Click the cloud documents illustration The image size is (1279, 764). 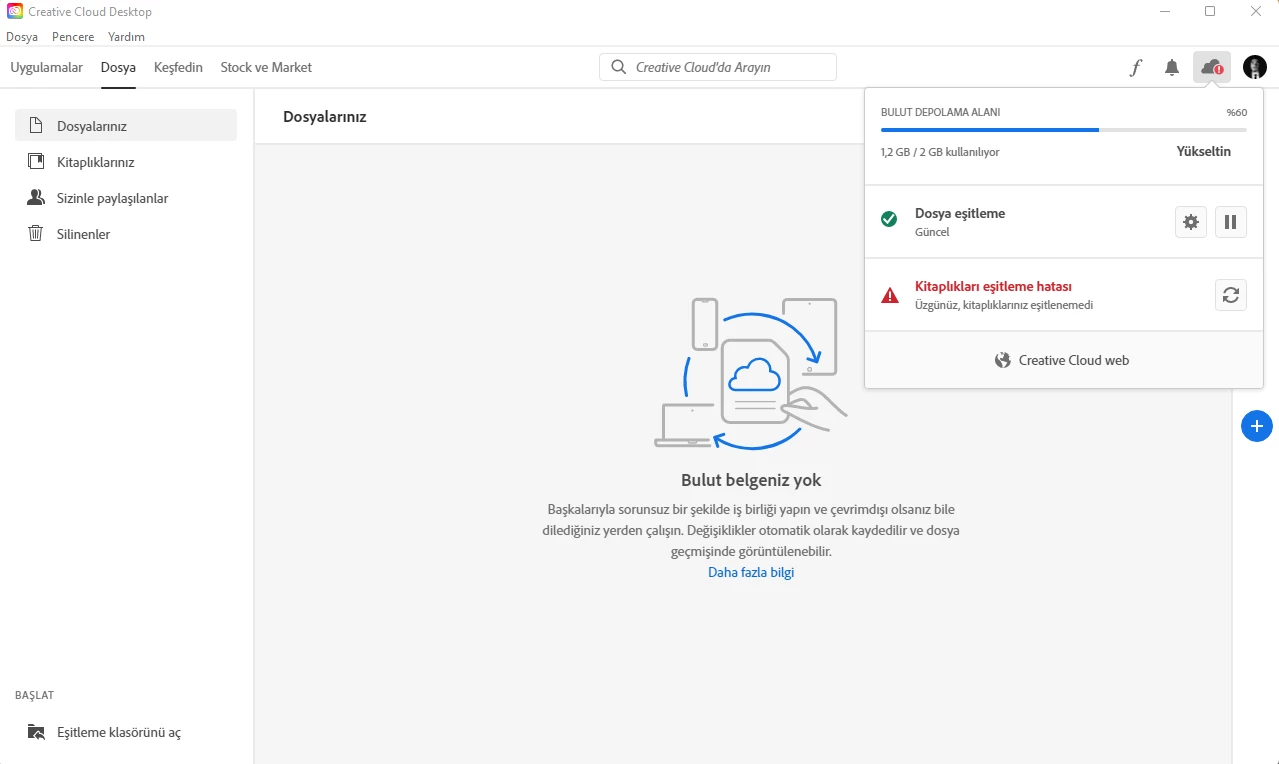click(751, 375)
